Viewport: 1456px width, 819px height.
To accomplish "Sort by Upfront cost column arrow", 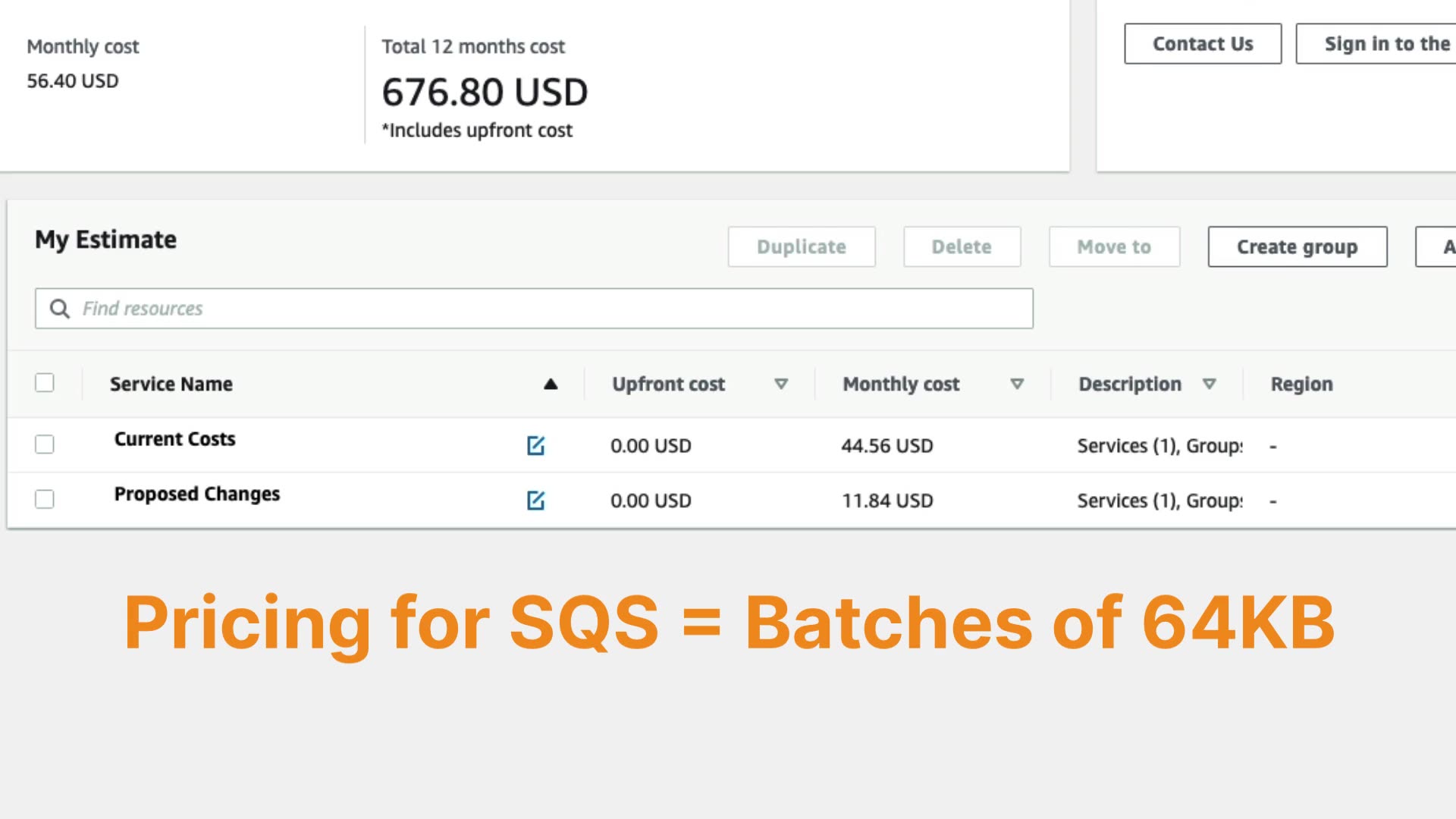I will [780, 384].
